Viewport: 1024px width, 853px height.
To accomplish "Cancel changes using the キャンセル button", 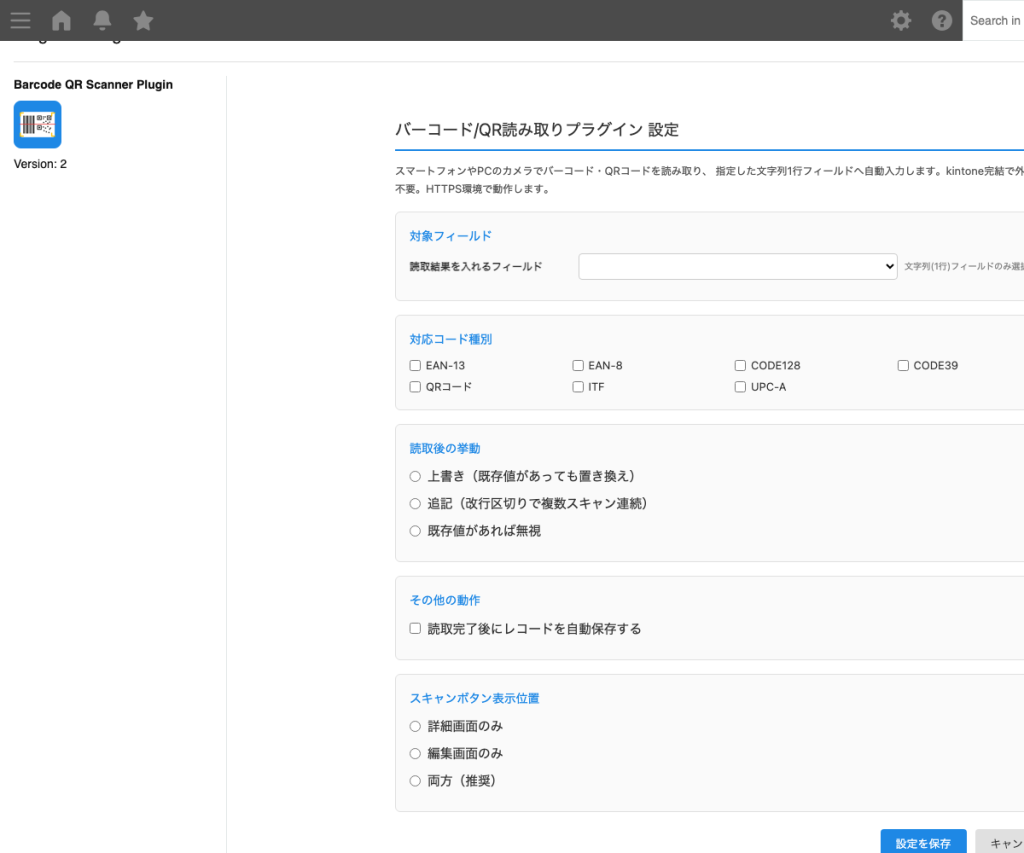I will pyautogui.click(x=1005, y=842).
